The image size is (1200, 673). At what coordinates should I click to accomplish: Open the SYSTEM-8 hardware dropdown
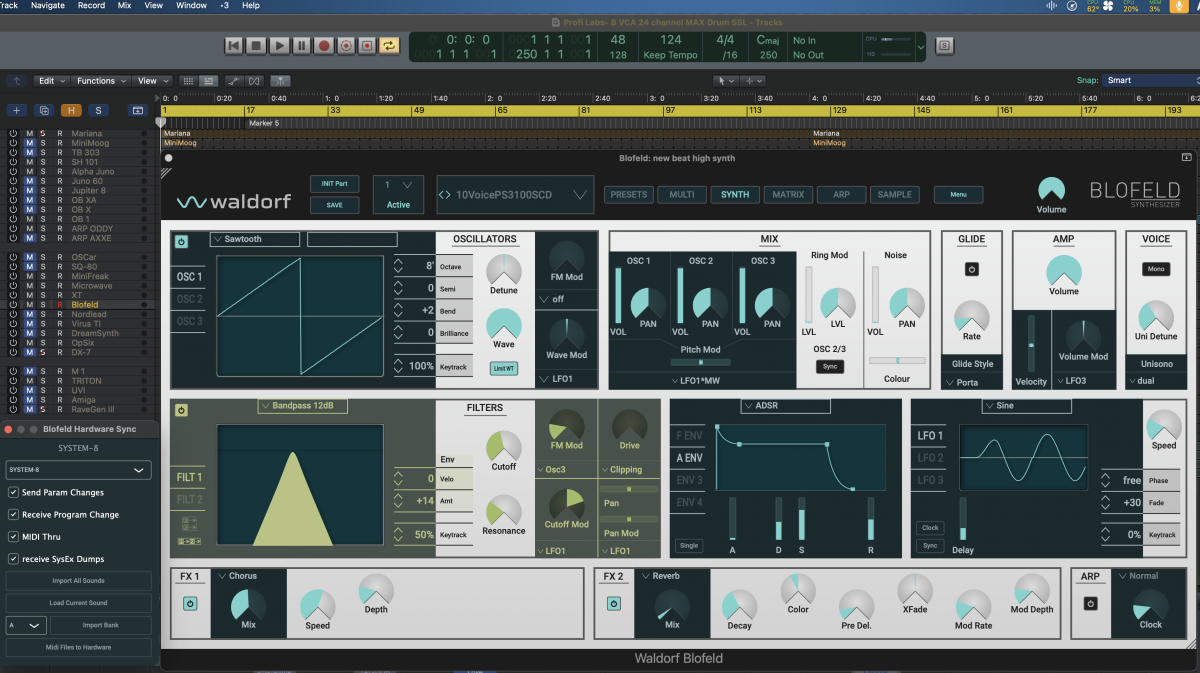pos(78,470)
